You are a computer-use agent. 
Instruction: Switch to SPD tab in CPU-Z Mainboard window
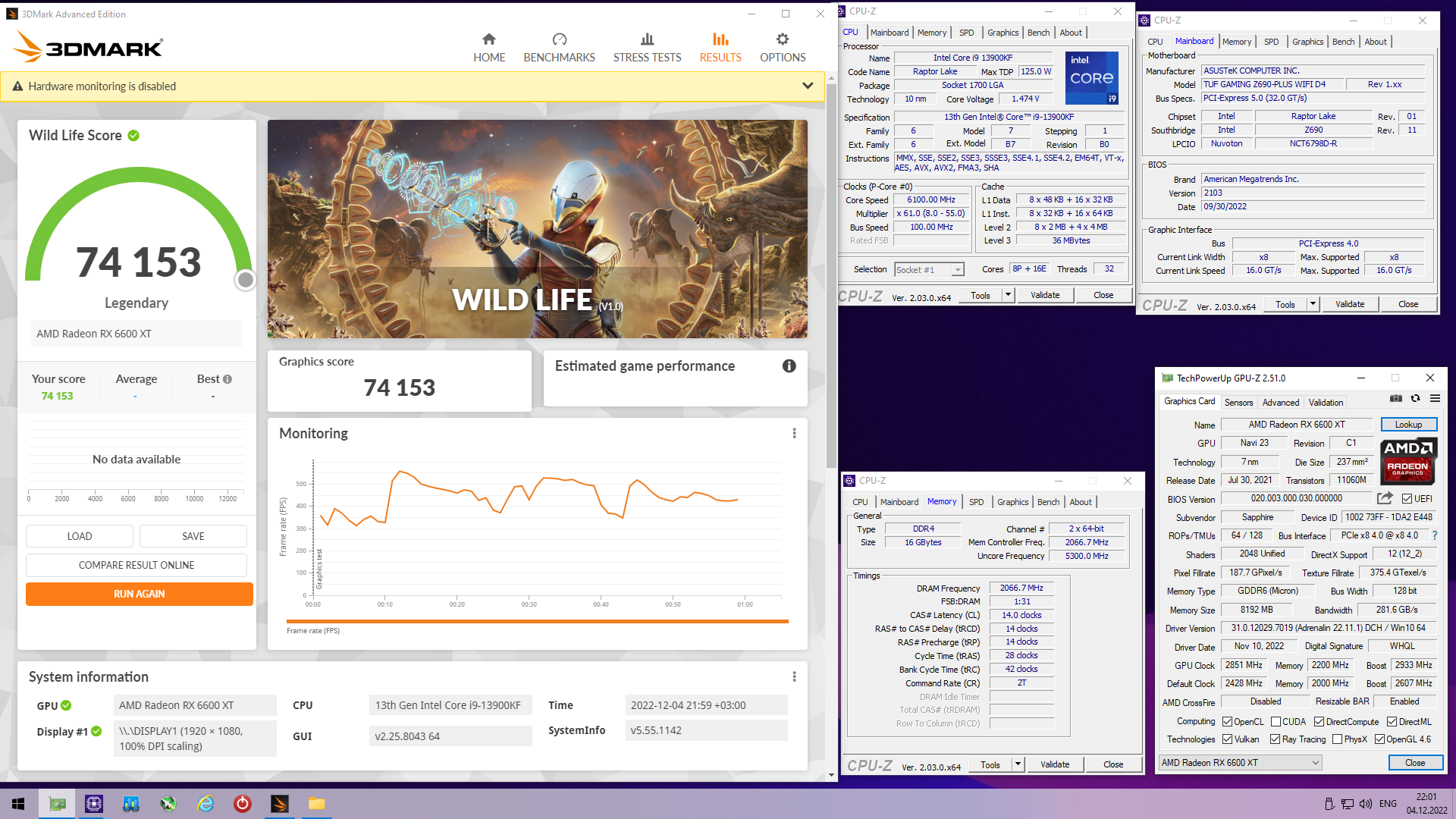pyautogui.click(x=1271, y=42)
